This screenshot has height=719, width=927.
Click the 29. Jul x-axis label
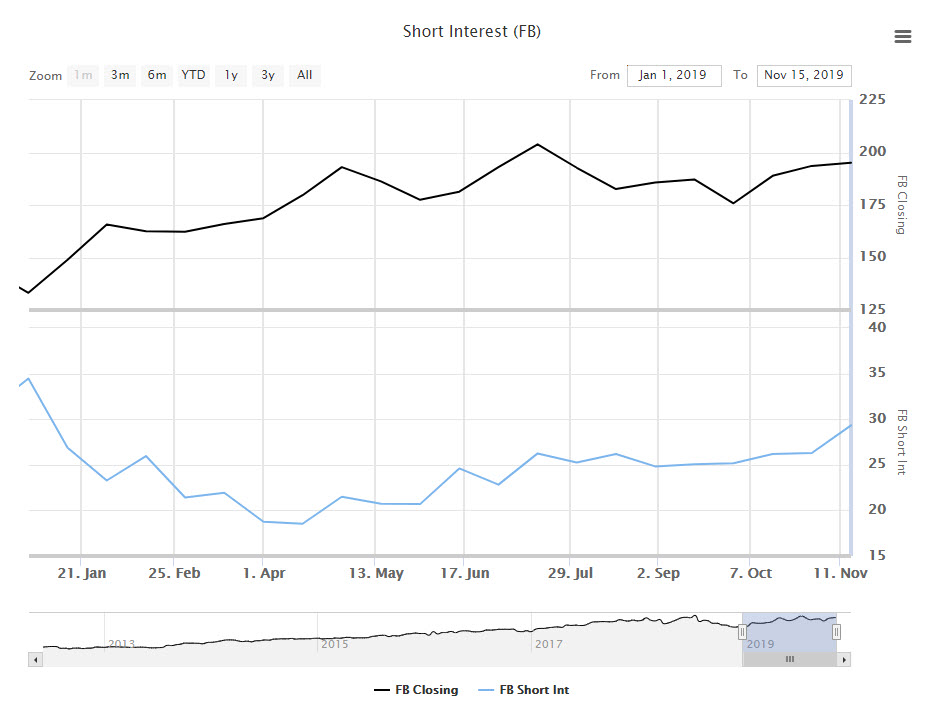(x=570, y=573)
